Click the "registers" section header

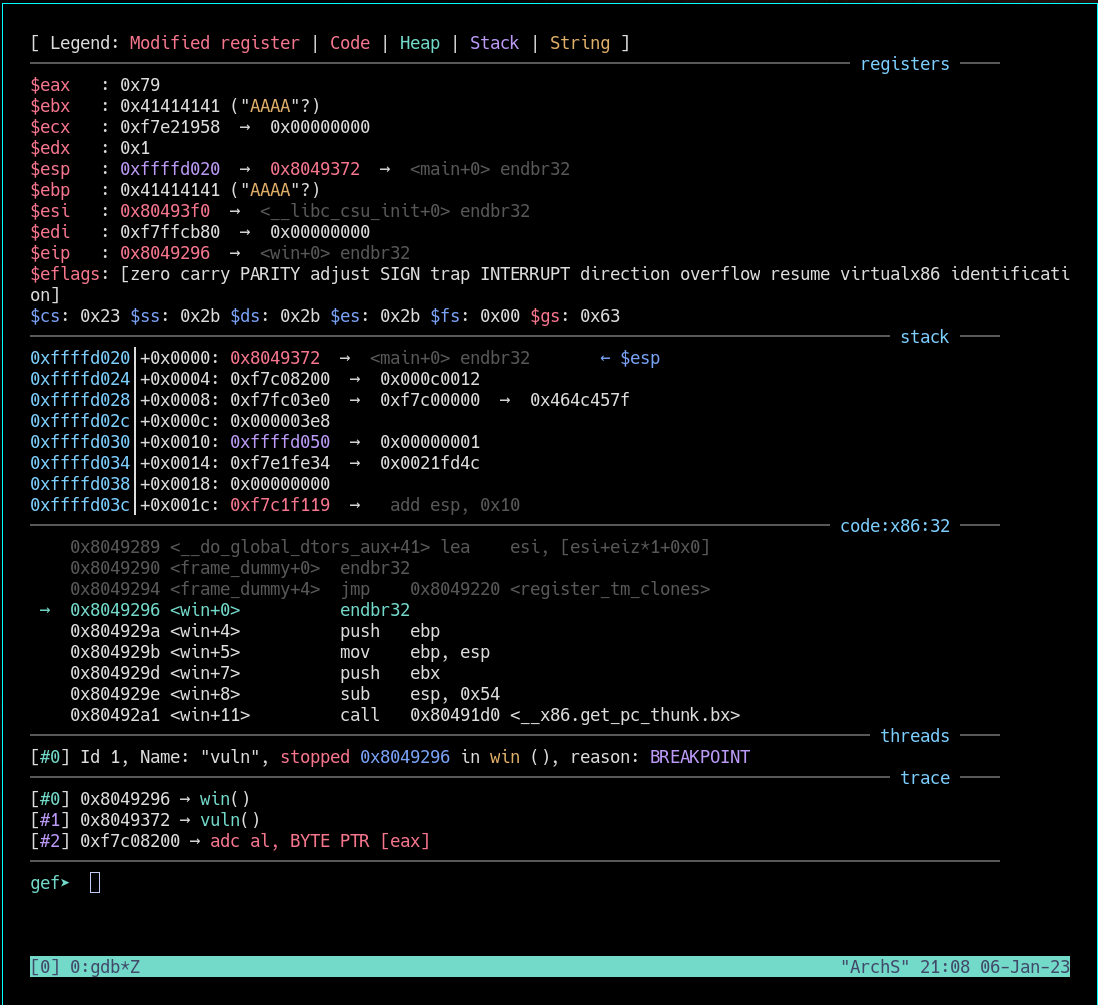click(x=905, y=64)
